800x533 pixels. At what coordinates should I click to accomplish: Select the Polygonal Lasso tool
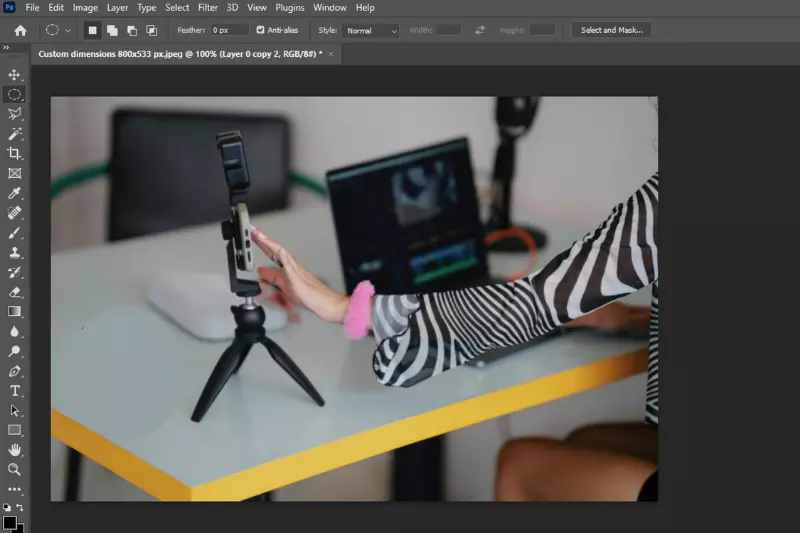(x=14, y=114)
